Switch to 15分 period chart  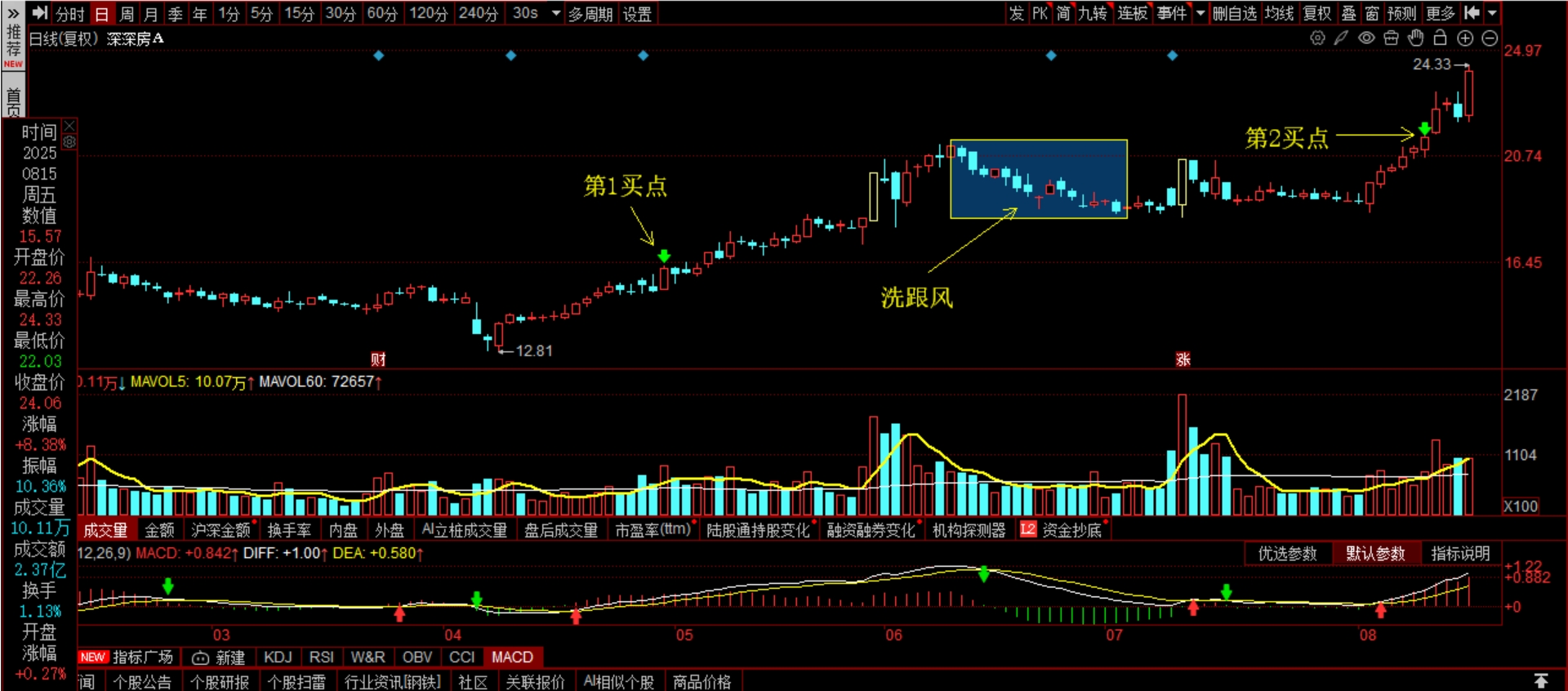click(x=299, y=13)
